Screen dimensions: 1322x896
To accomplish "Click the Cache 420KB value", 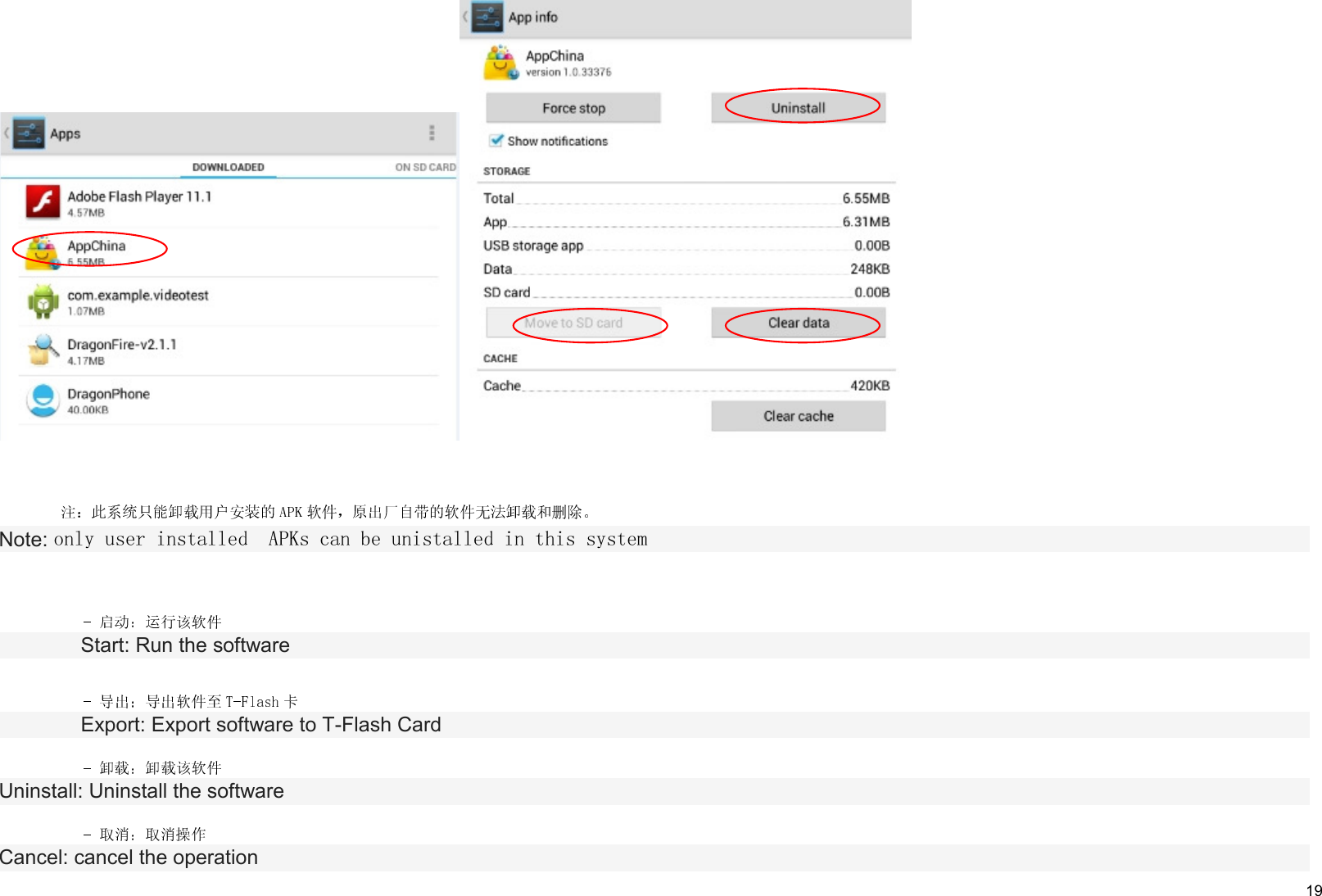I will click(x=870, y=386).
